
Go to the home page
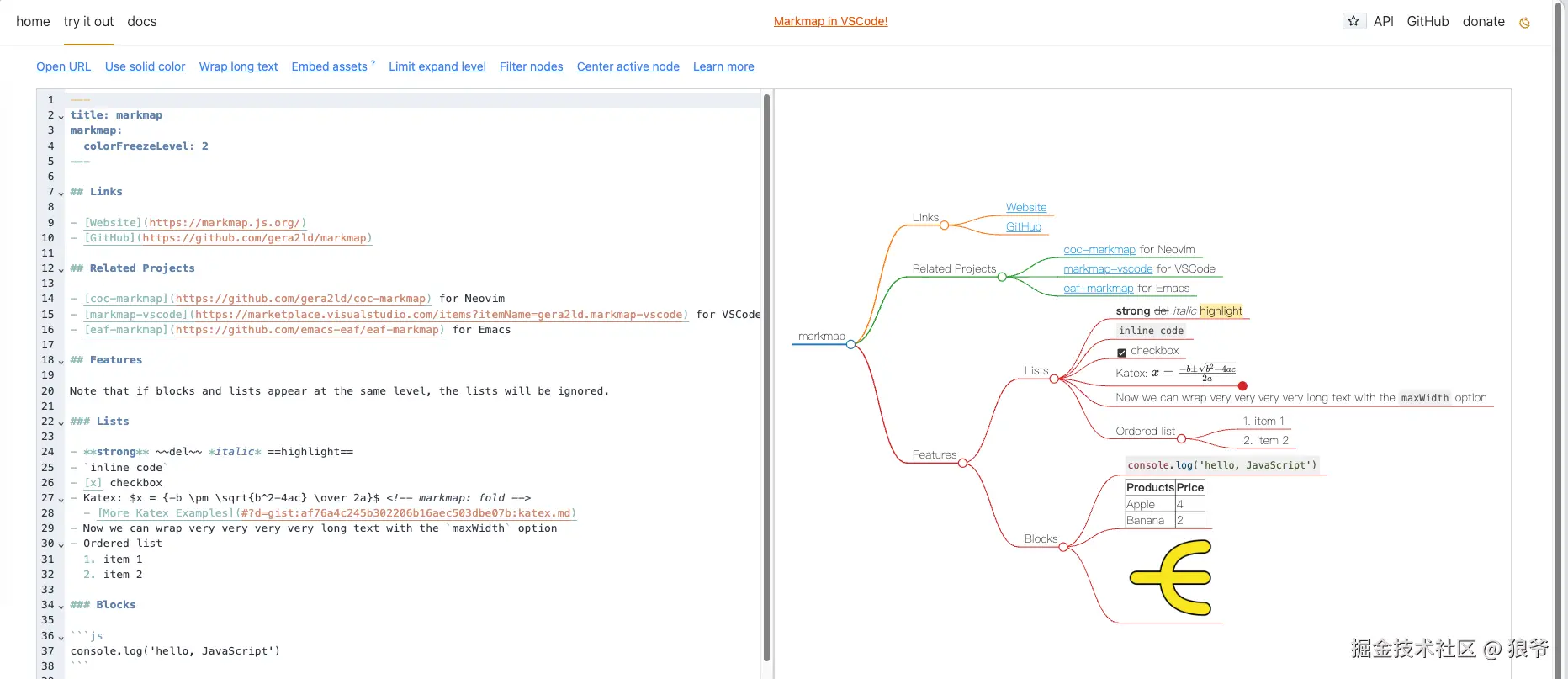click(33, 21)
